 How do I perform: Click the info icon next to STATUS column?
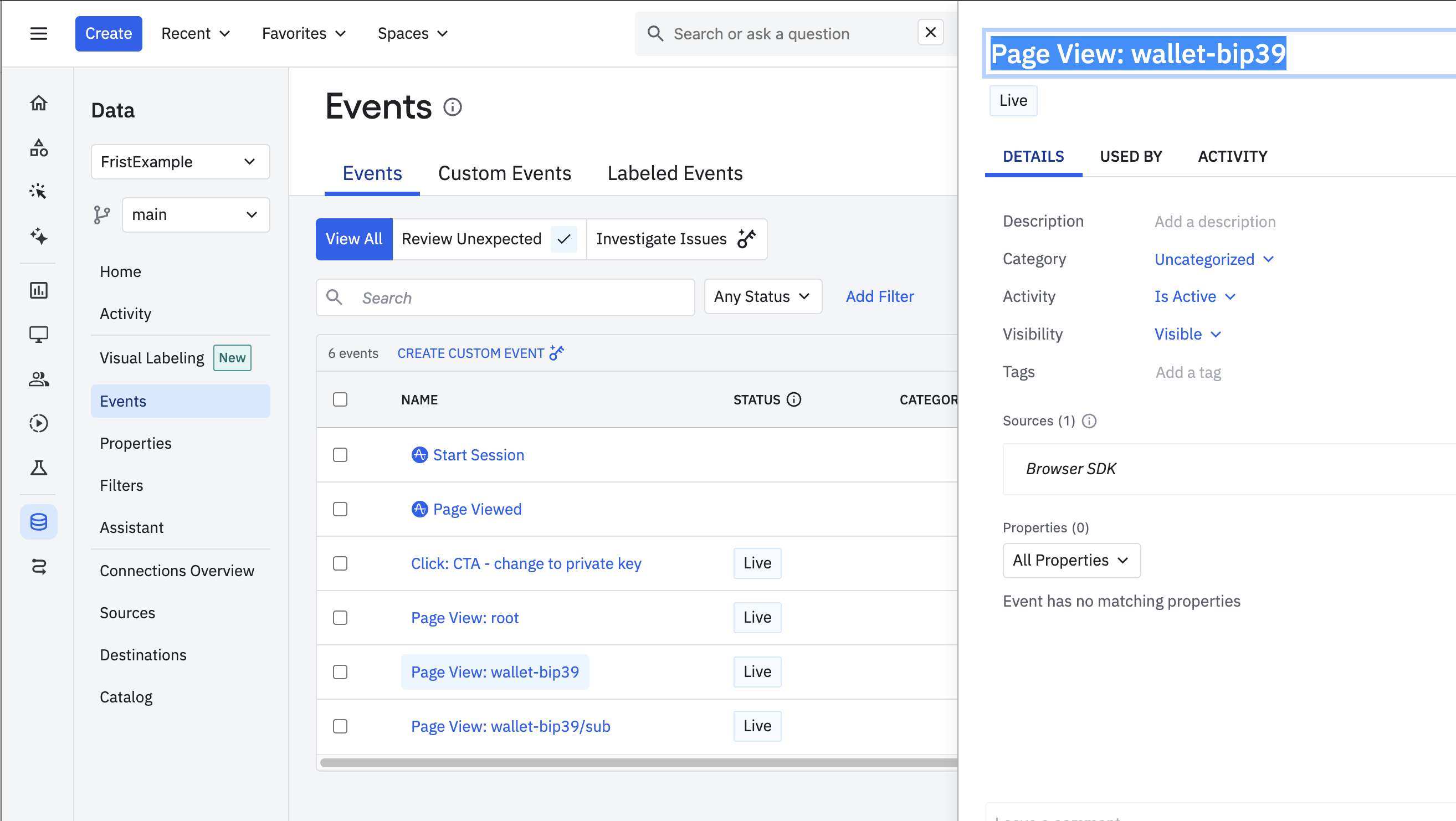point(794,399)
